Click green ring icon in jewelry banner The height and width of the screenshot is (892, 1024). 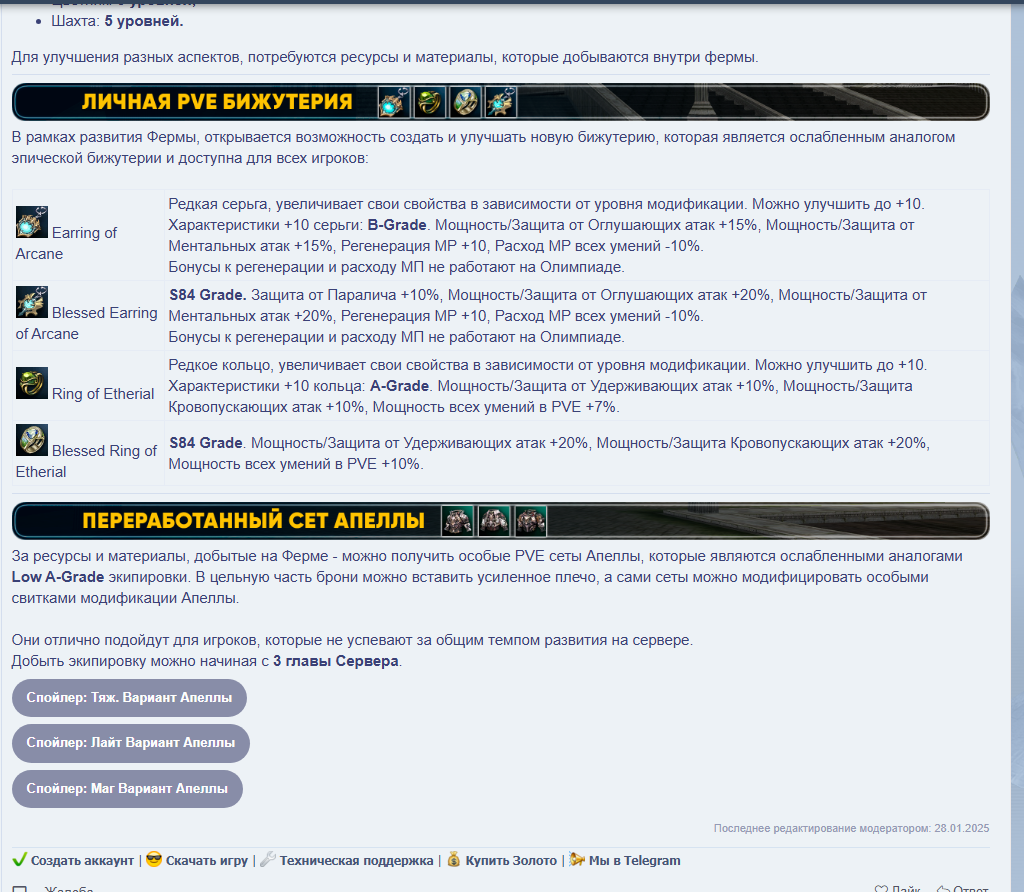click(430, 102)
